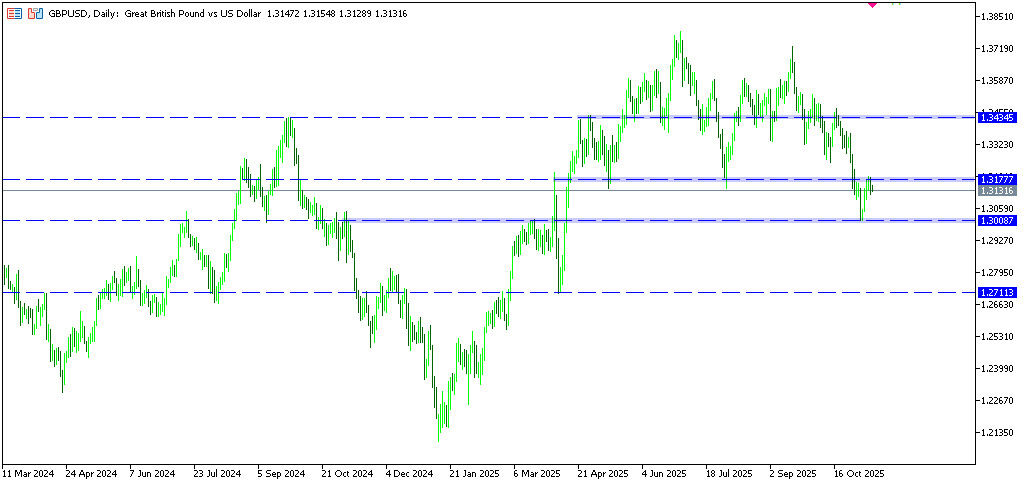Viewport: 1028px width, 485px height.
Task: Click the 23 Jul 2024 date label
Action: point(217,473)
